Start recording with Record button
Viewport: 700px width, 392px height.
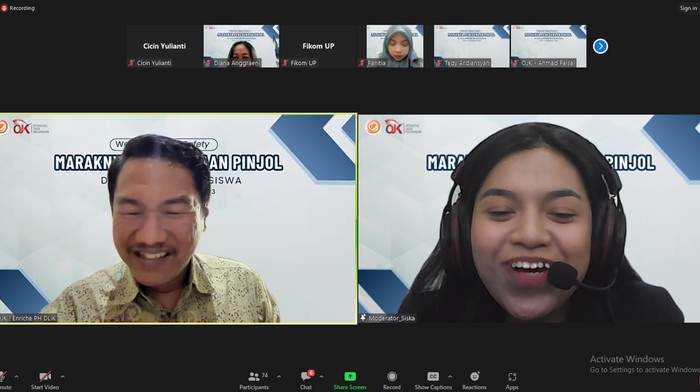[x=392, y=380]
